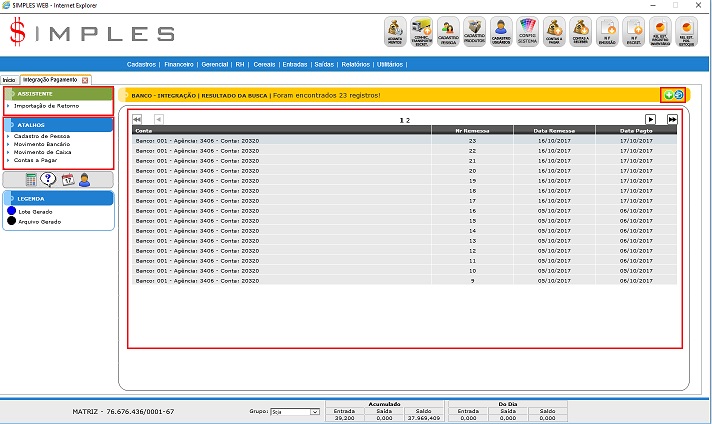Click the help question mark icon
Image resolution: width=712 pixels, height=424 pixels.
48,180
